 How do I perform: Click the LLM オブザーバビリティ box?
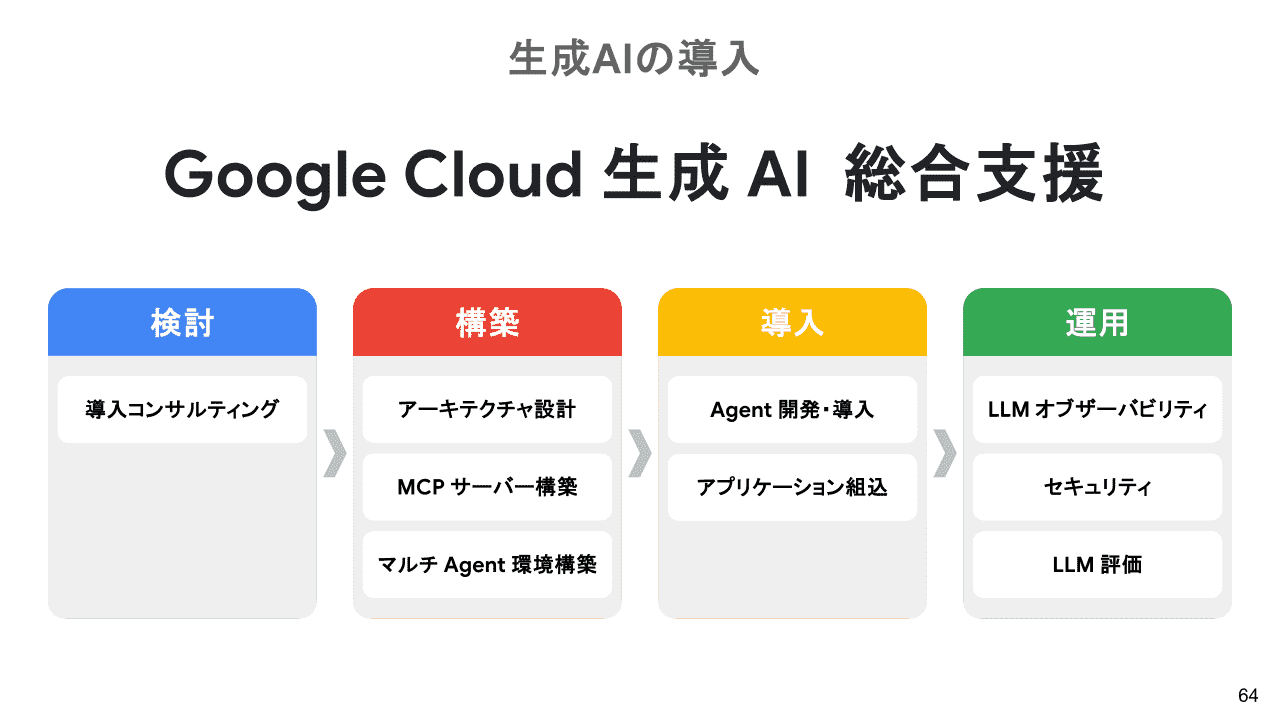click(1097, 409)
